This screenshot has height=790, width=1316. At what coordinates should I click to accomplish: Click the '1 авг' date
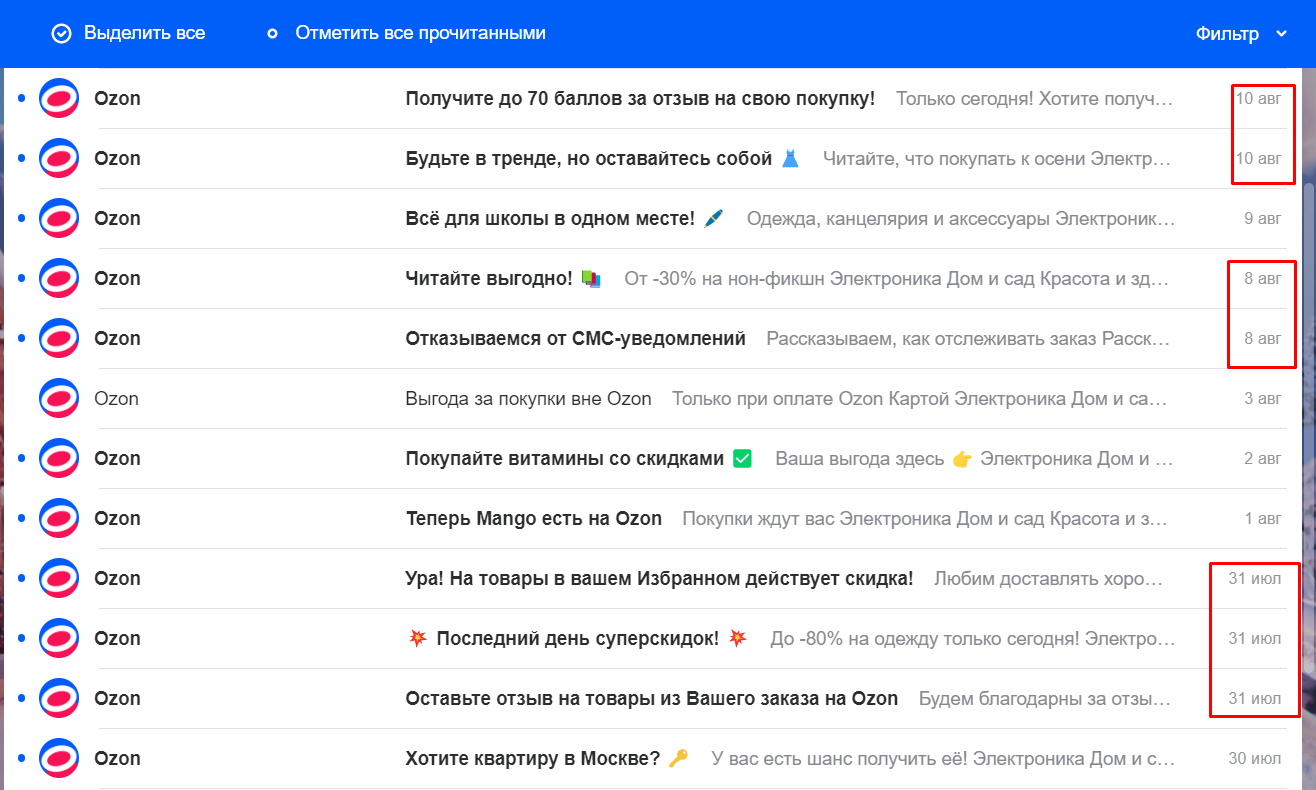(1263, 518)
